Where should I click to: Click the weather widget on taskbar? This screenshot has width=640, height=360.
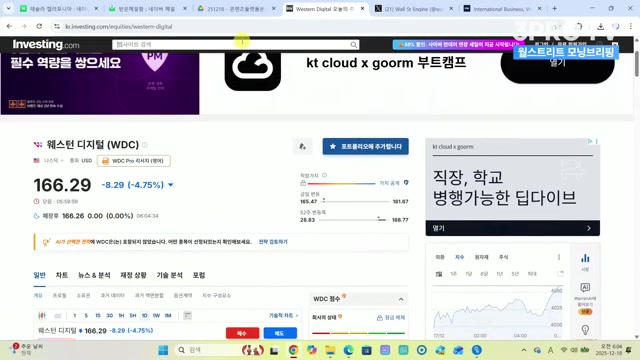coord(27,349)
